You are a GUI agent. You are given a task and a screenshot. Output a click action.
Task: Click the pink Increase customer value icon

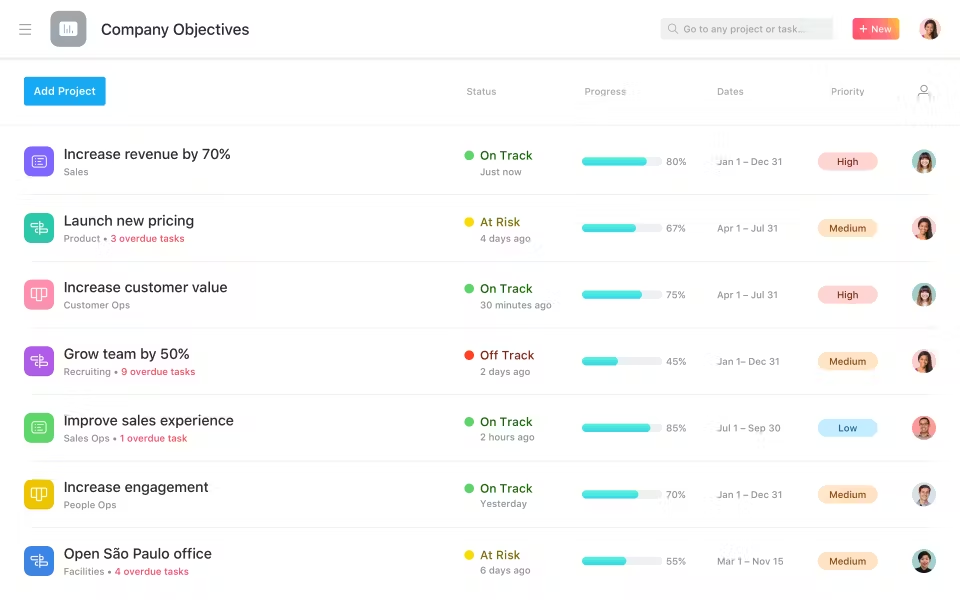coord(39,295)
